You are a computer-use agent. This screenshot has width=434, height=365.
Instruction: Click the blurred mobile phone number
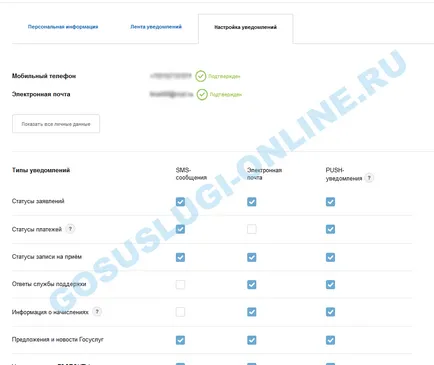tap(171, 76)
